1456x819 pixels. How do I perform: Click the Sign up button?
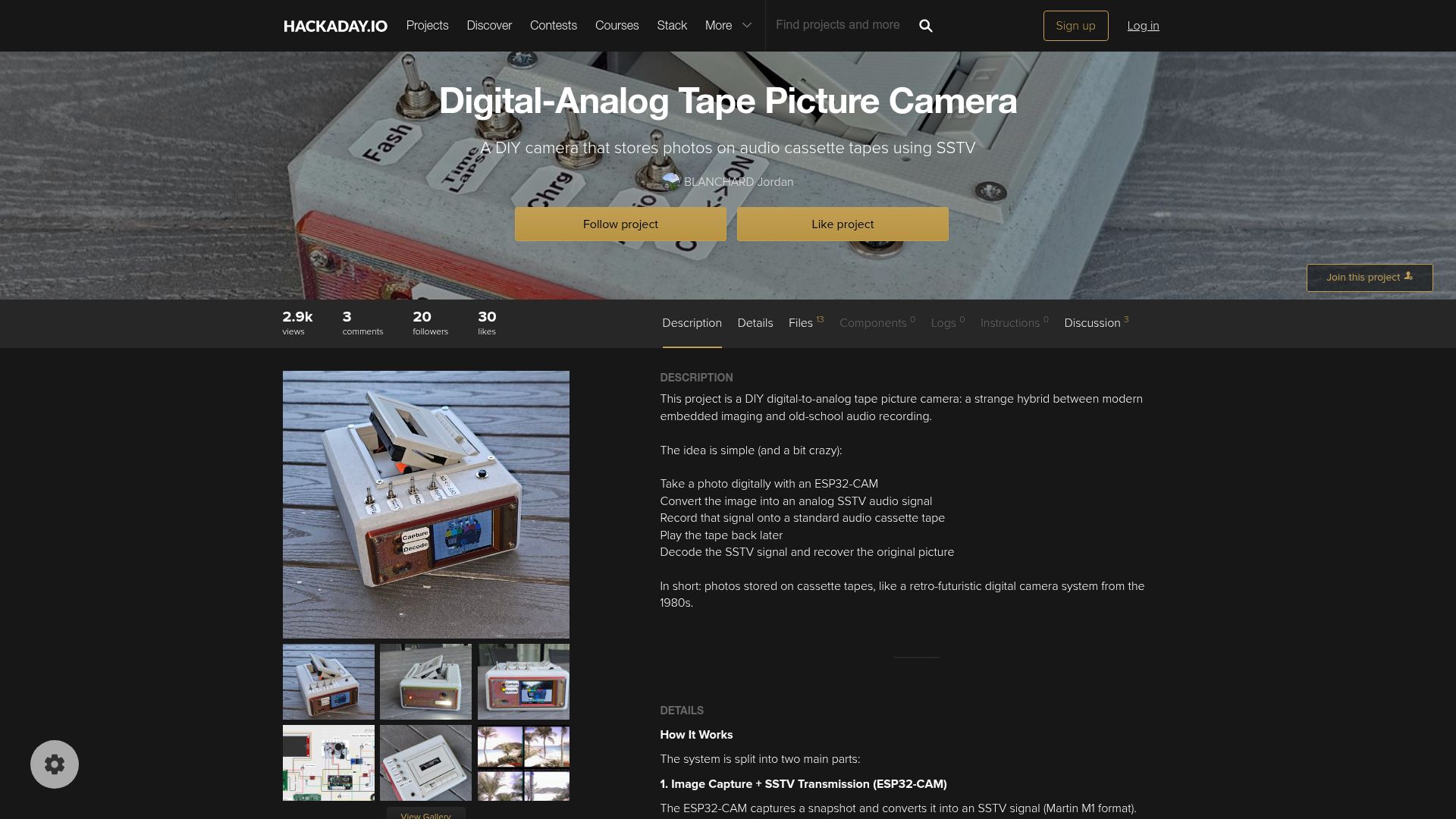1075,26
